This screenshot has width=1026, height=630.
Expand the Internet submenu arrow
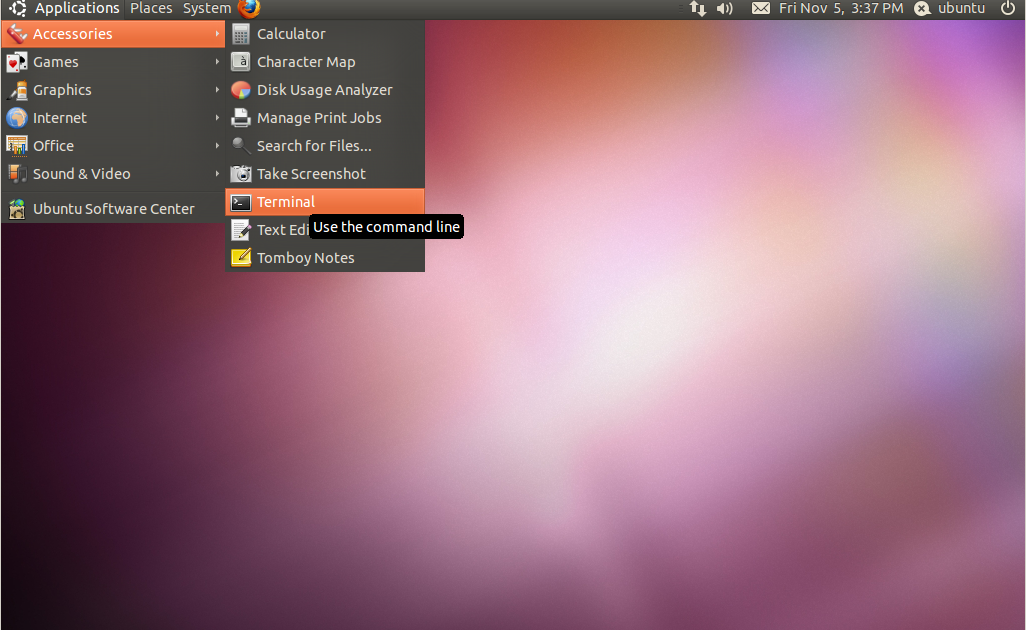pos(217,118)
